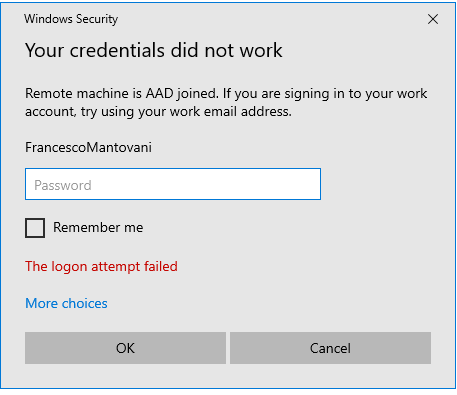Click the AAD joined explanation text
The image size is (457, 395).
(226, 102)
